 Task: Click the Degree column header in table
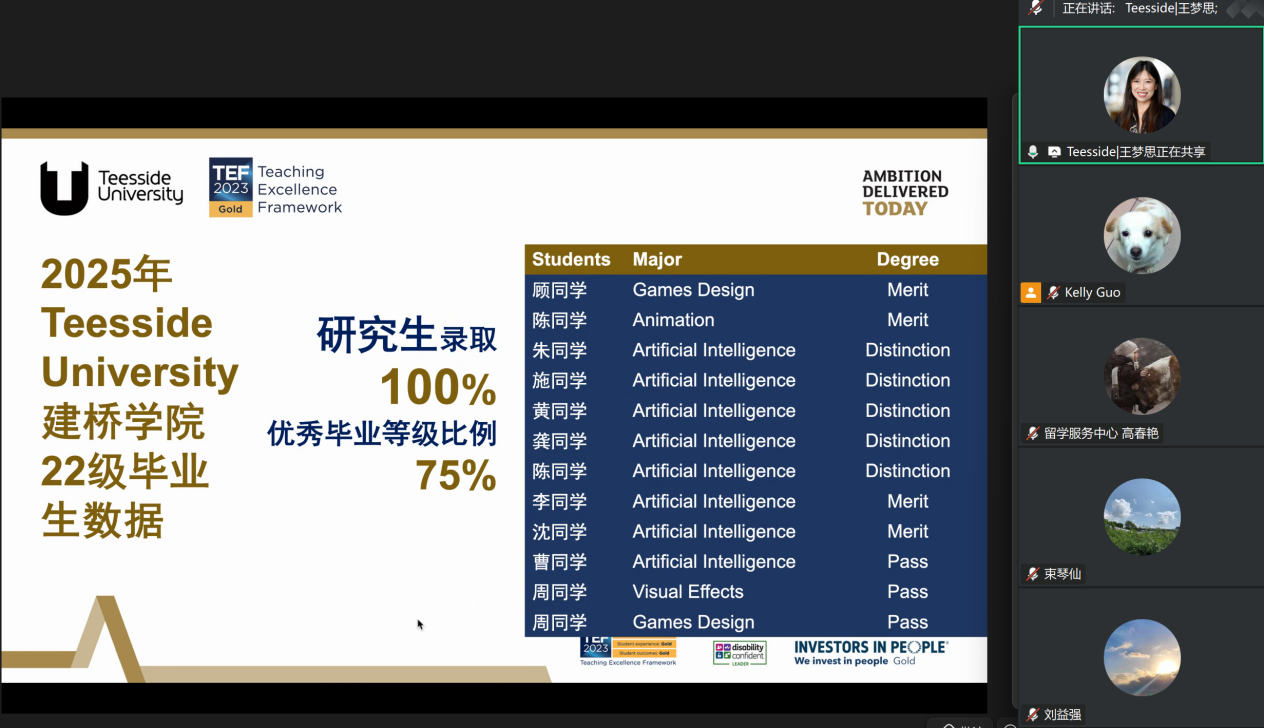[907, 259]
